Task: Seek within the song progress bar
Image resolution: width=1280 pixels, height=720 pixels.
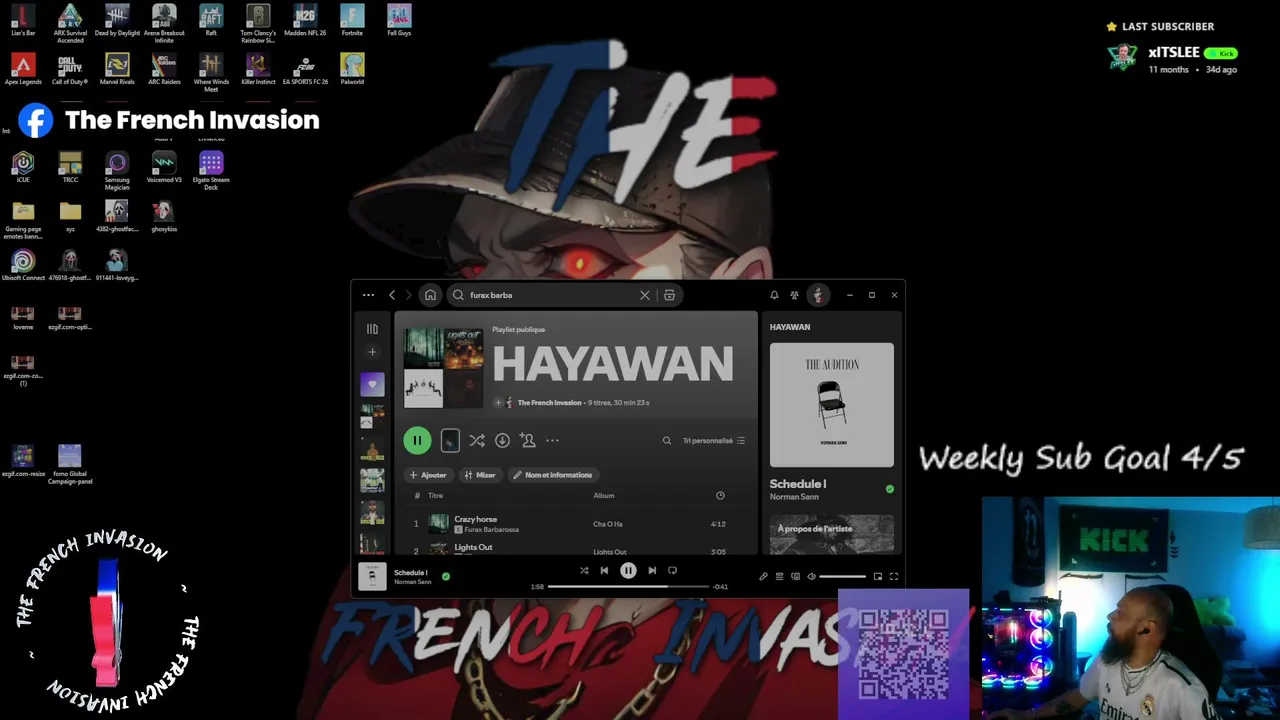Action: pyautogui.click(x=628, y=587)
